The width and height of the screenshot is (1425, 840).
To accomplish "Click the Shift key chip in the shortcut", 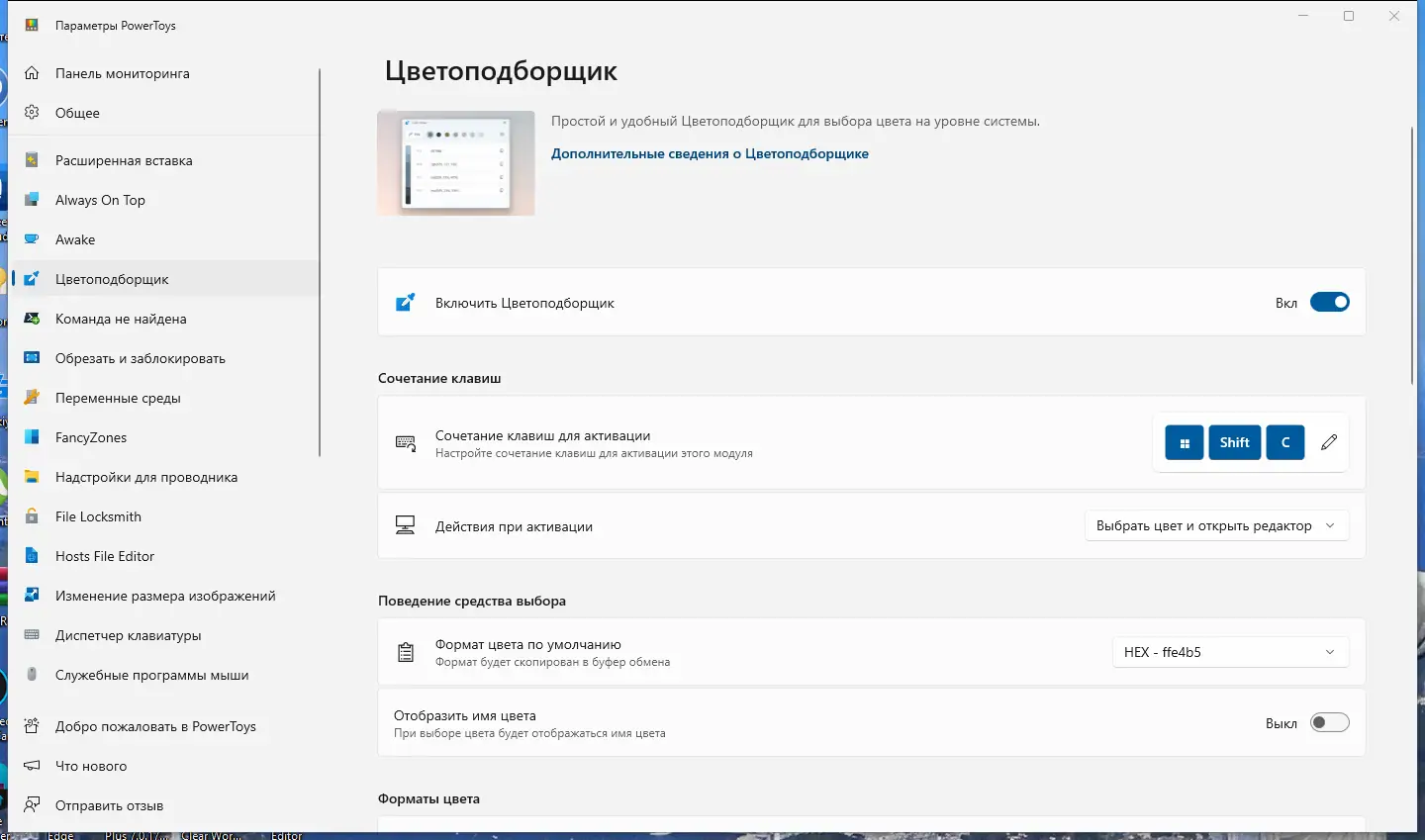I will [x=1234, y=442].
